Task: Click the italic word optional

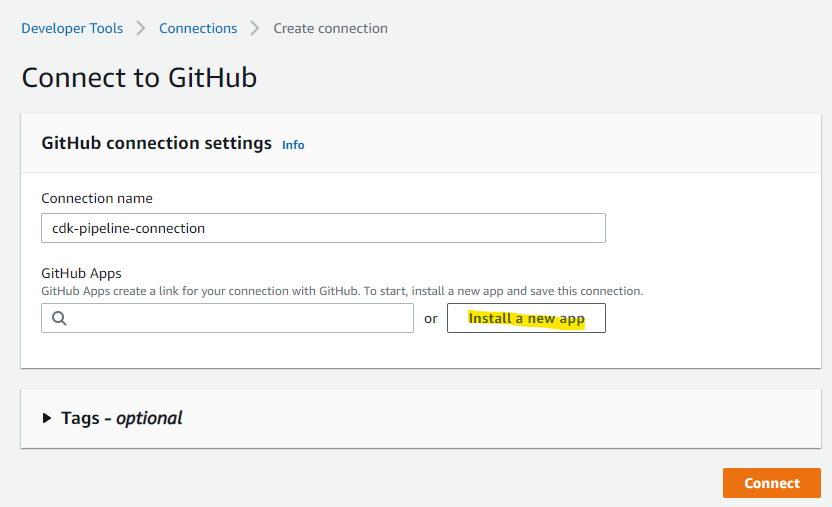Action: (x=149, y=418)
